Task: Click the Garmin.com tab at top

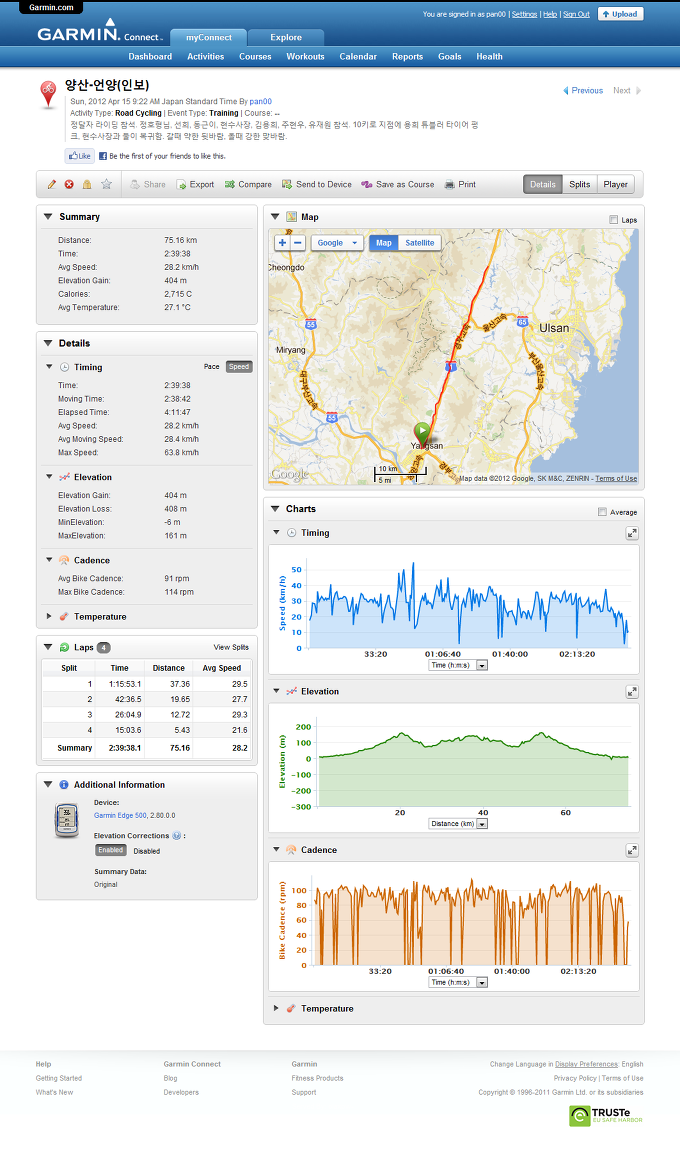Action: click(51, 7)
